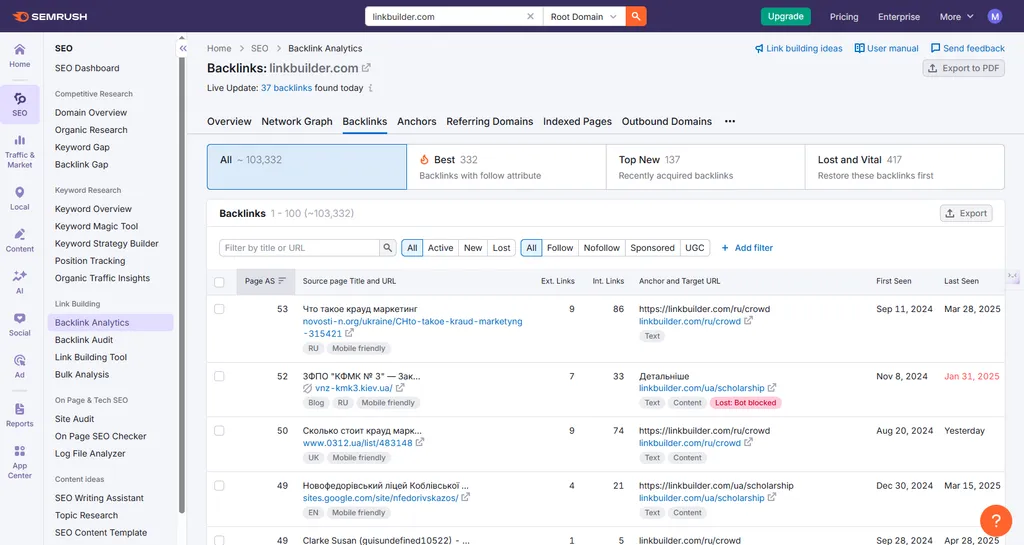Open the Root Domain dropdown
This screenshot has width=1024, height=545.
584,16
